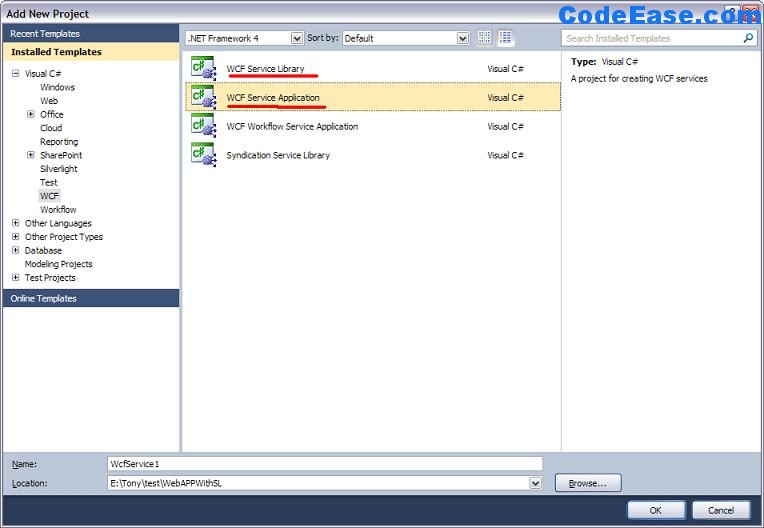
Task: Select Syndication Service Library name
Action: 278,155
